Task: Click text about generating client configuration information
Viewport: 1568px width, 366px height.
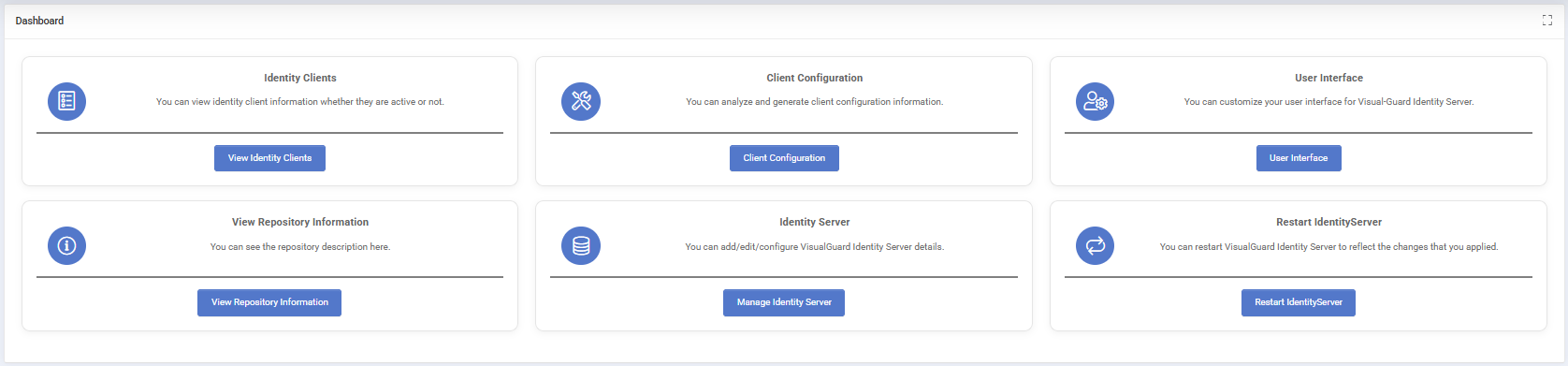Action: click(815, 102)
